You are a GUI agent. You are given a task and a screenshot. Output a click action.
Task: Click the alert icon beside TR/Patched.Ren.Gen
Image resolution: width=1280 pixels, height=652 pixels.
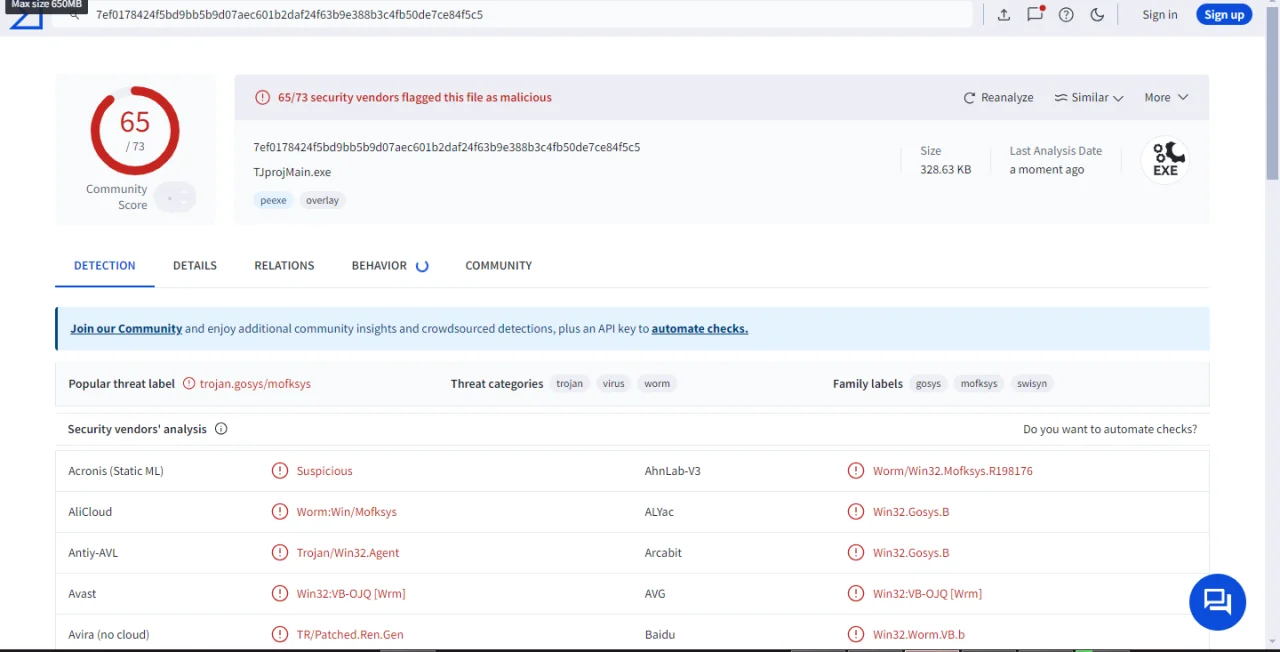(280, 635)
